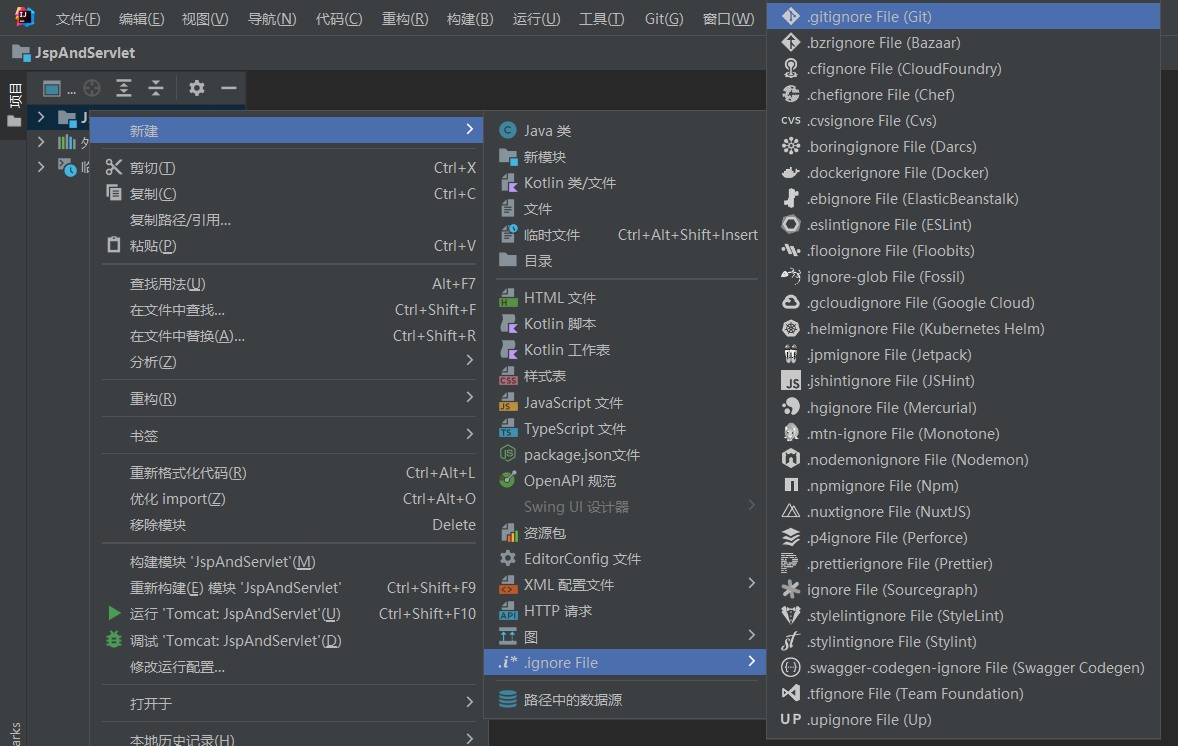1178x746 pixels.
Task: Choose .upignore File (Up)
Action: point(963,719)
